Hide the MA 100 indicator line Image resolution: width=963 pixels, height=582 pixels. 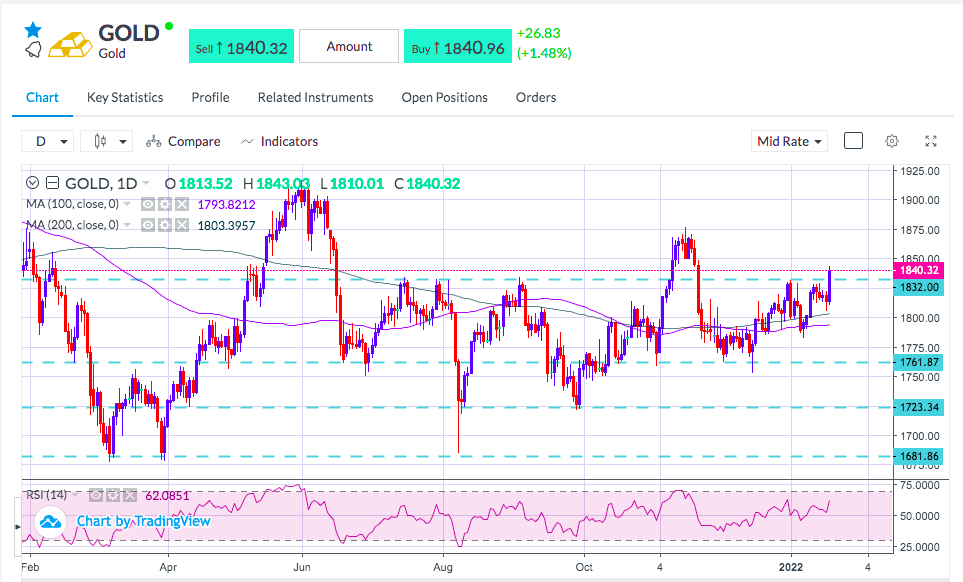(147, 204)
